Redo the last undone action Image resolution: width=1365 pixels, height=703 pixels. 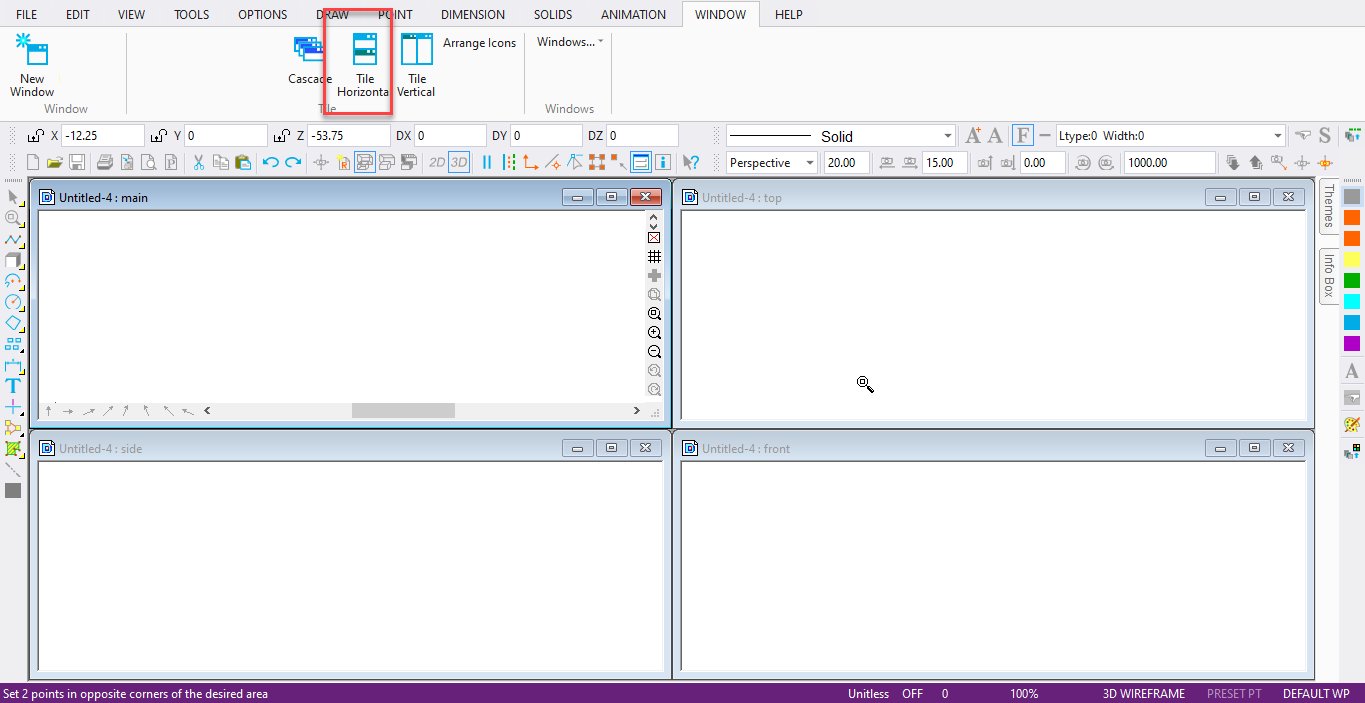tap(292, 162)
